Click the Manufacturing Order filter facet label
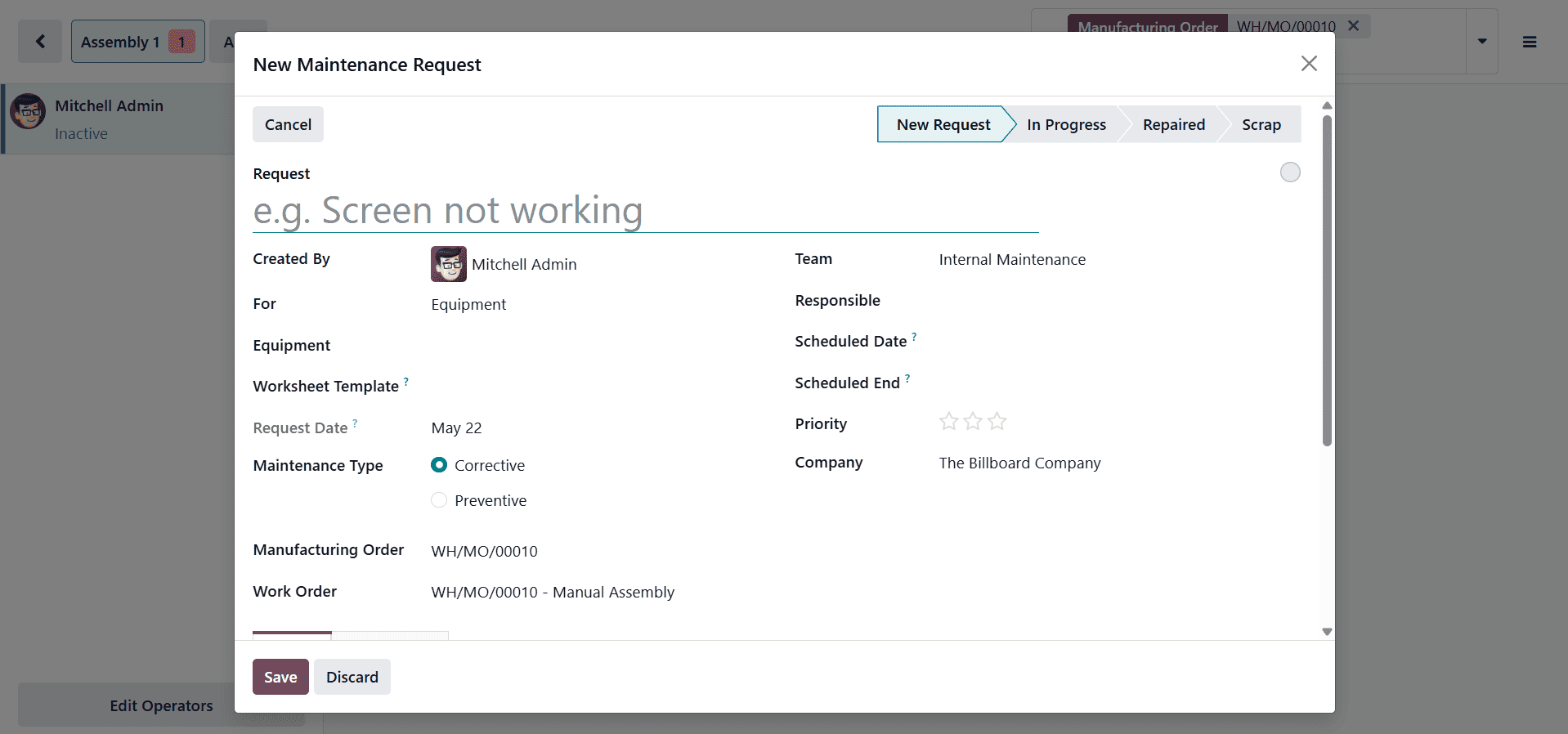Viewport: 1568px width, 734px height. tap(1147, 26)
